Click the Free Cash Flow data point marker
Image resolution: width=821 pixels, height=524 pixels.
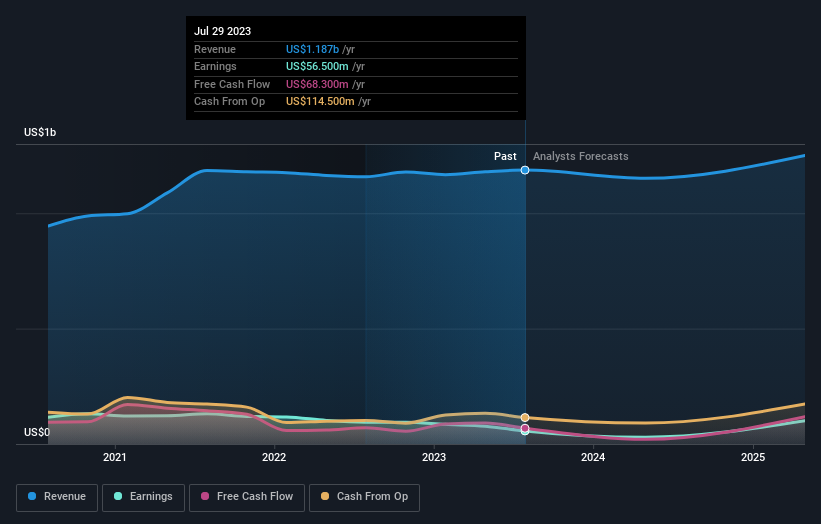525,428
